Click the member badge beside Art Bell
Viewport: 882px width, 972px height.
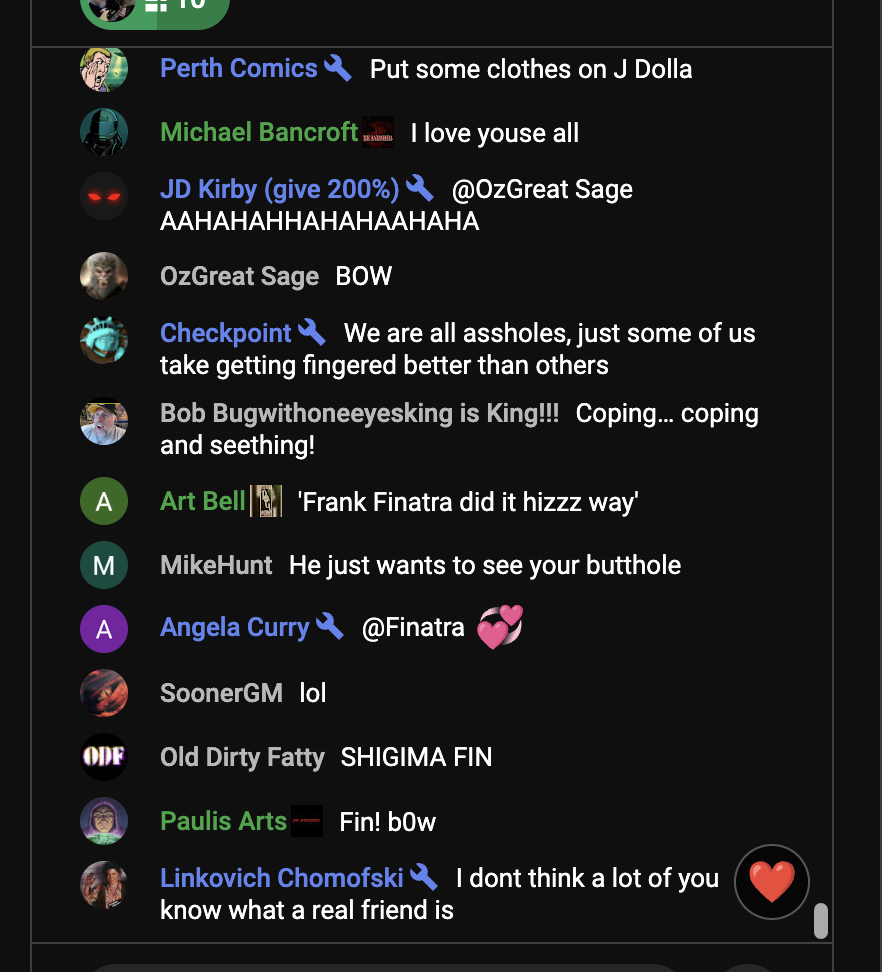(x=266, y=501)
